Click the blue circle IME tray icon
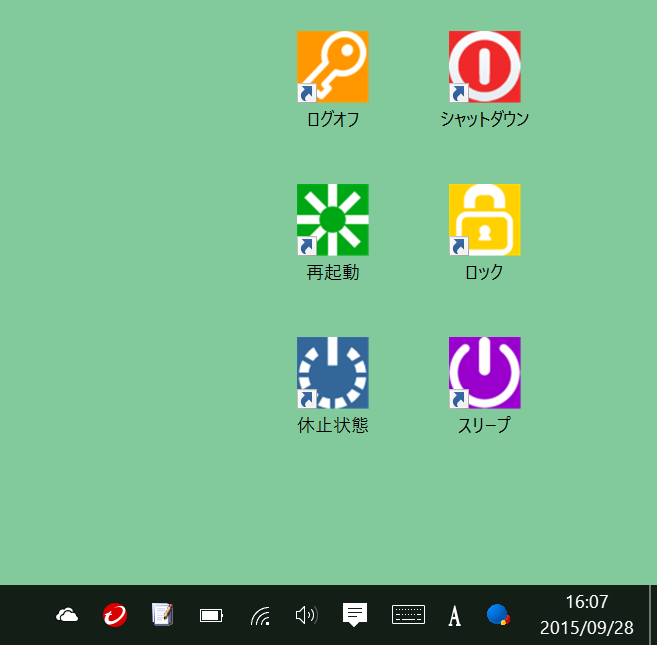This screenshot has height=645, width=657. click(498, 615)
